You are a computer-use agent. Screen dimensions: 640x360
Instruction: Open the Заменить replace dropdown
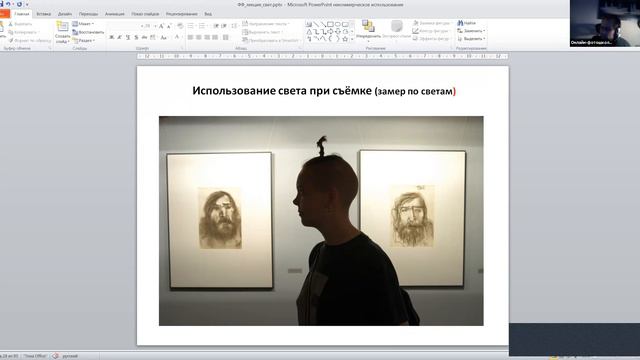click(x=471, y=31)
